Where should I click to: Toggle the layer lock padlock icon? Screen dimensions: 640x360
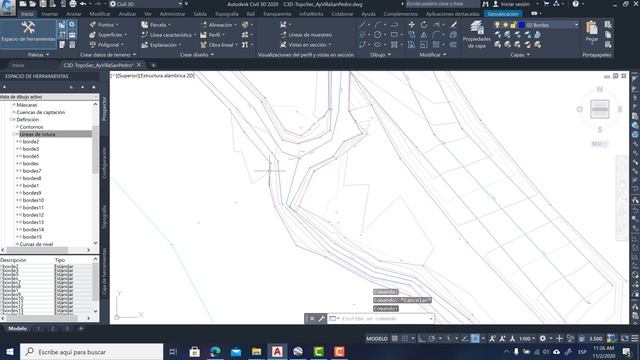(513, 25)
